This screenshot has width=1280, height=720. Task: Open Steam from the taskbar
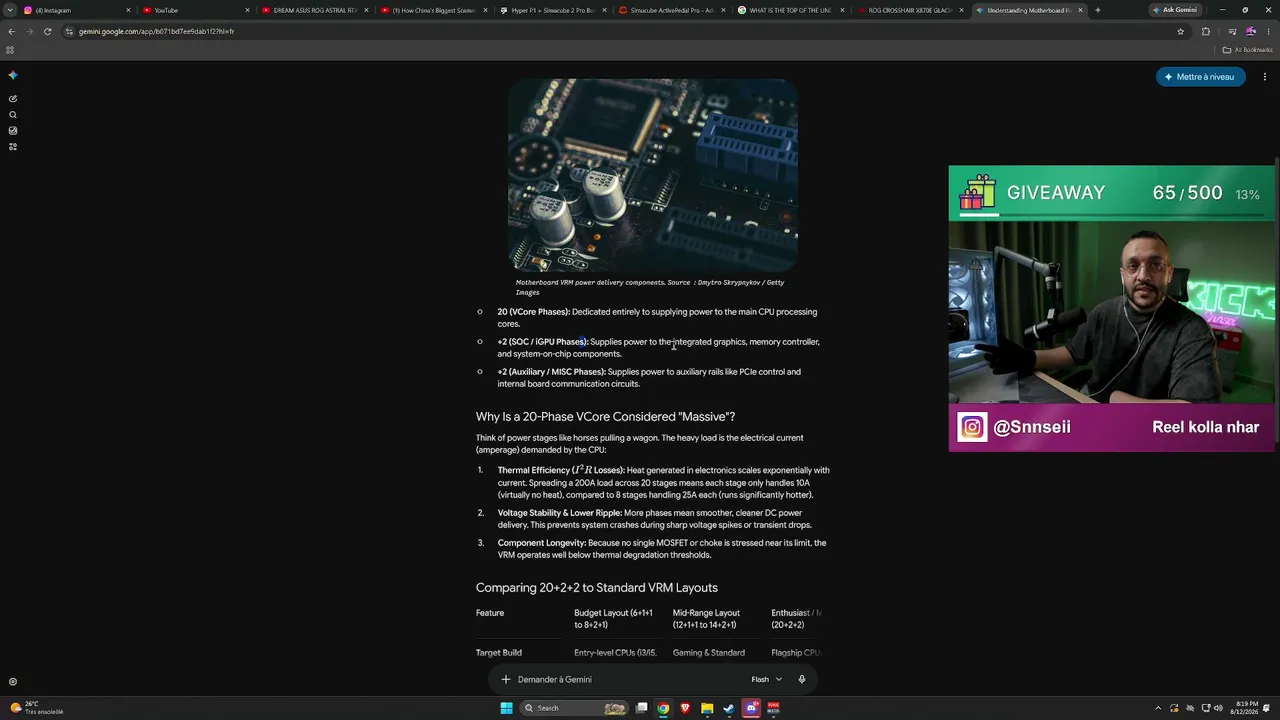pyautogui.click(x=729, y=708)
